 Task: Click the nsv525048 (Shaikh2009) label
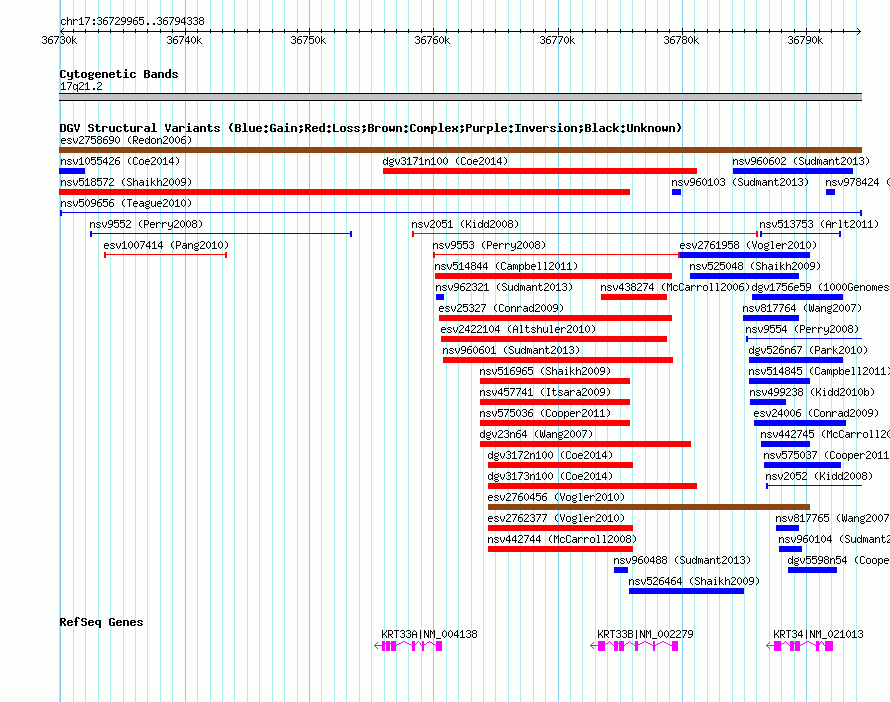click(755, 266)
